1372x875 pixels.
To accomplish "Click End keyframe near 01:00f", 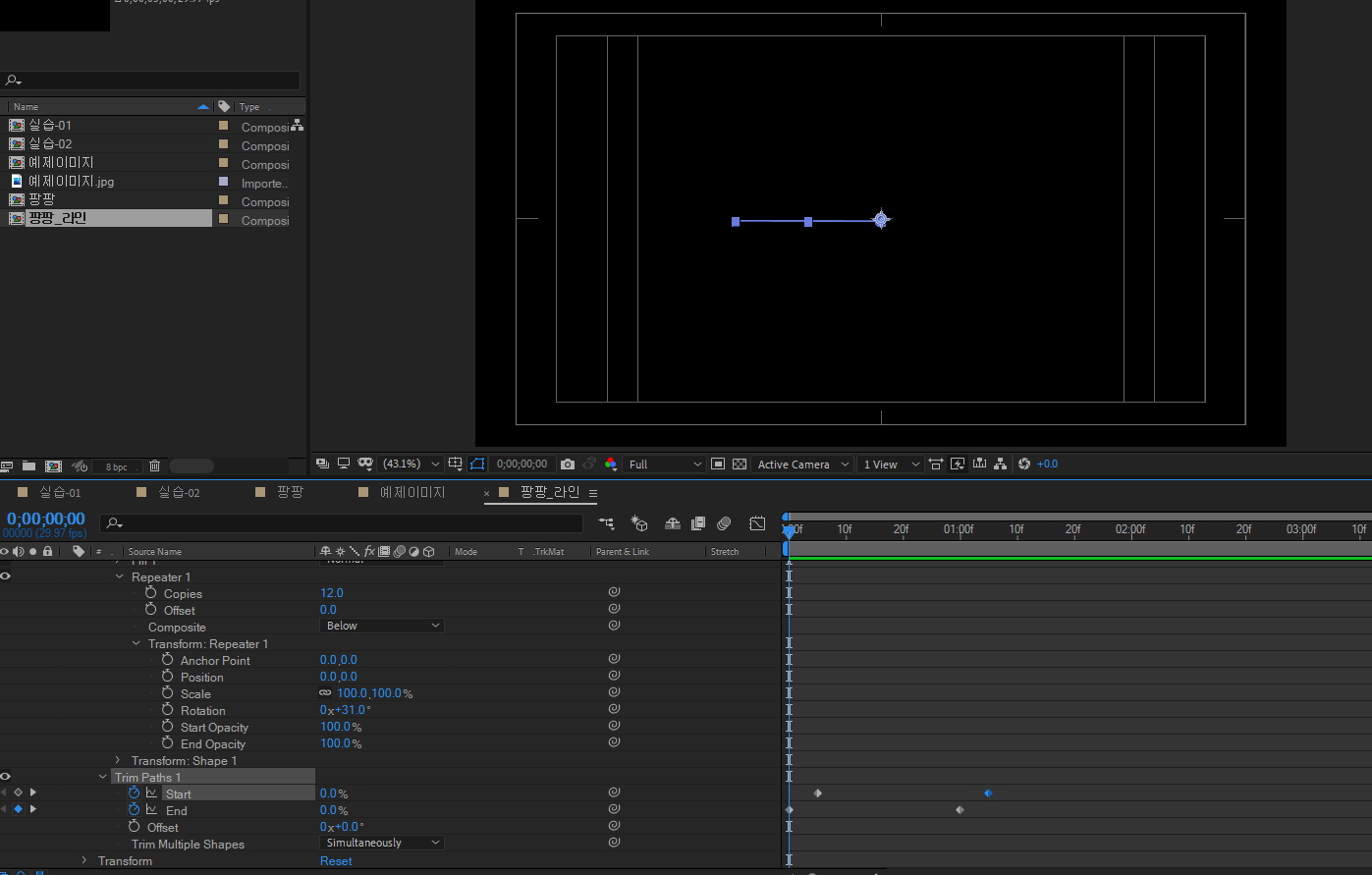I will [960, 809].
